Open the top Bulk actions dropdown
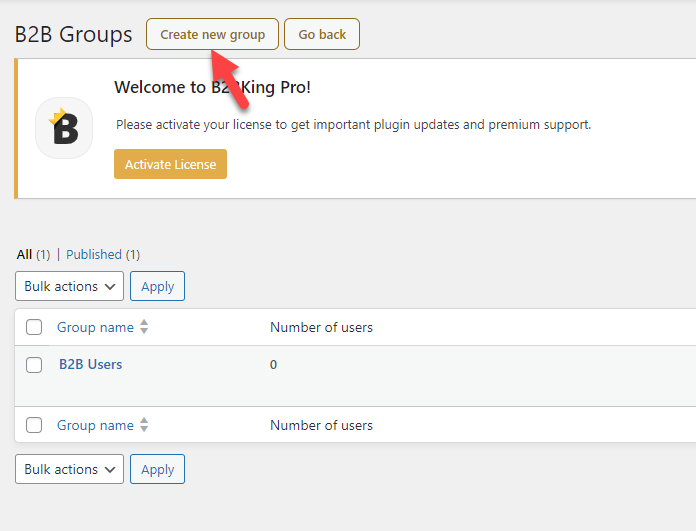The image size is (696, 531). [x=69, y=286]
